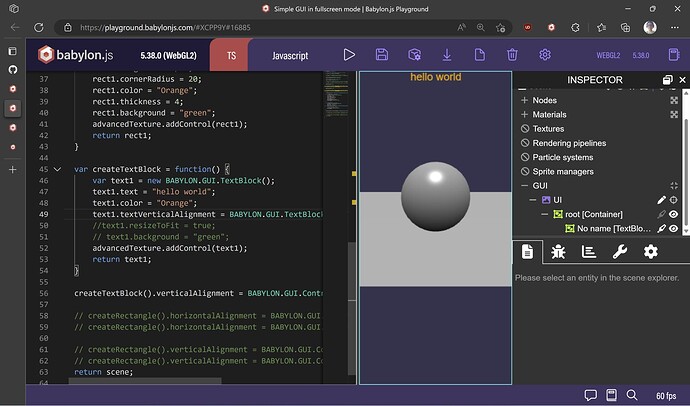The width and height of the screenshot is (690, 406).
Task: Click the scene explorer vertical scrollbar
Action: pos(686,163)
